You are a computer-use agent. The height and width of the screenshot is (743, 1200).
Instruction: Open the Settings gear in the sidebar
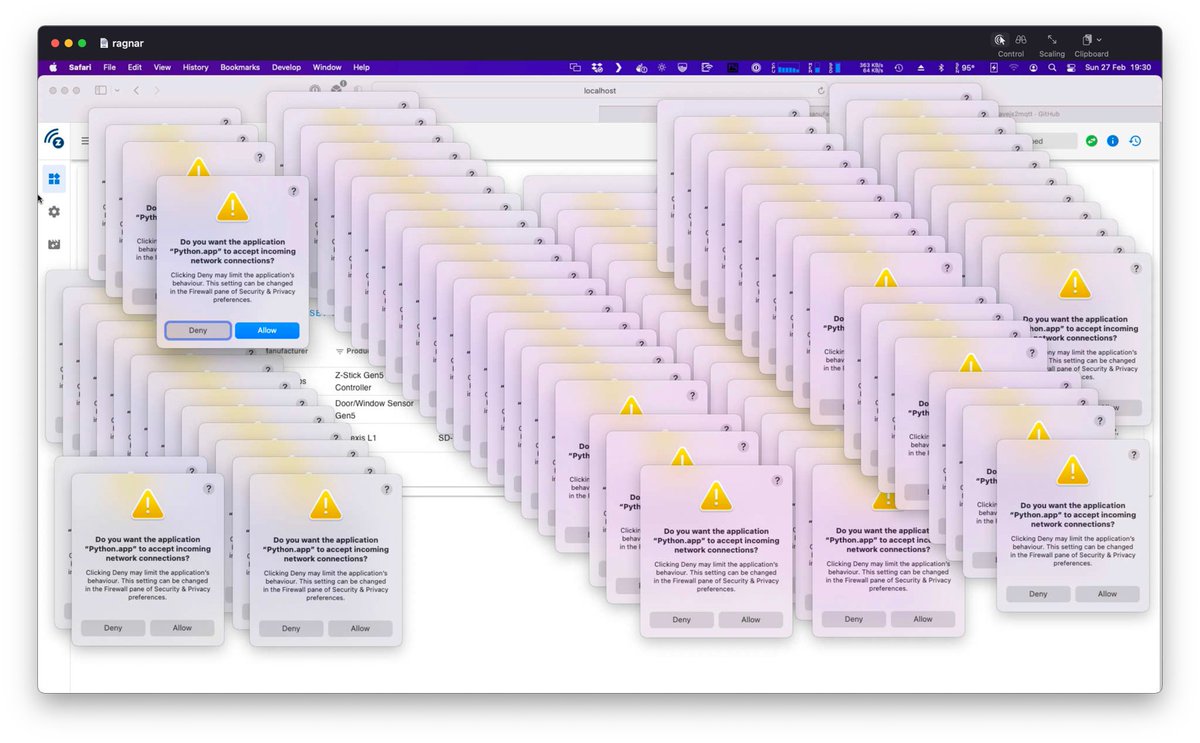tap(54, 212)
